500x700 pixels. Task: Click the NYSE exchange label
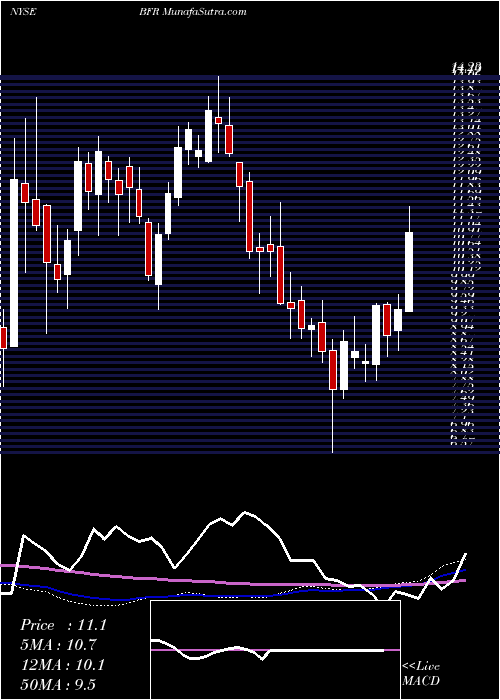coord(23,12)
